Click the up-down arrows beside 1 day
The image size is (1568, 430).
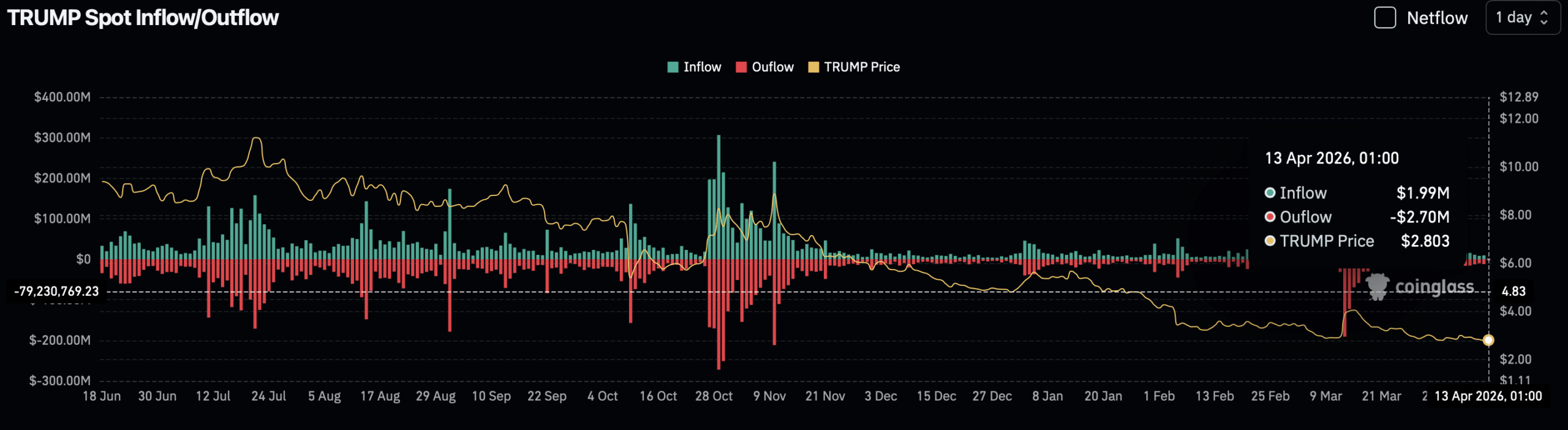[1543, 18]
